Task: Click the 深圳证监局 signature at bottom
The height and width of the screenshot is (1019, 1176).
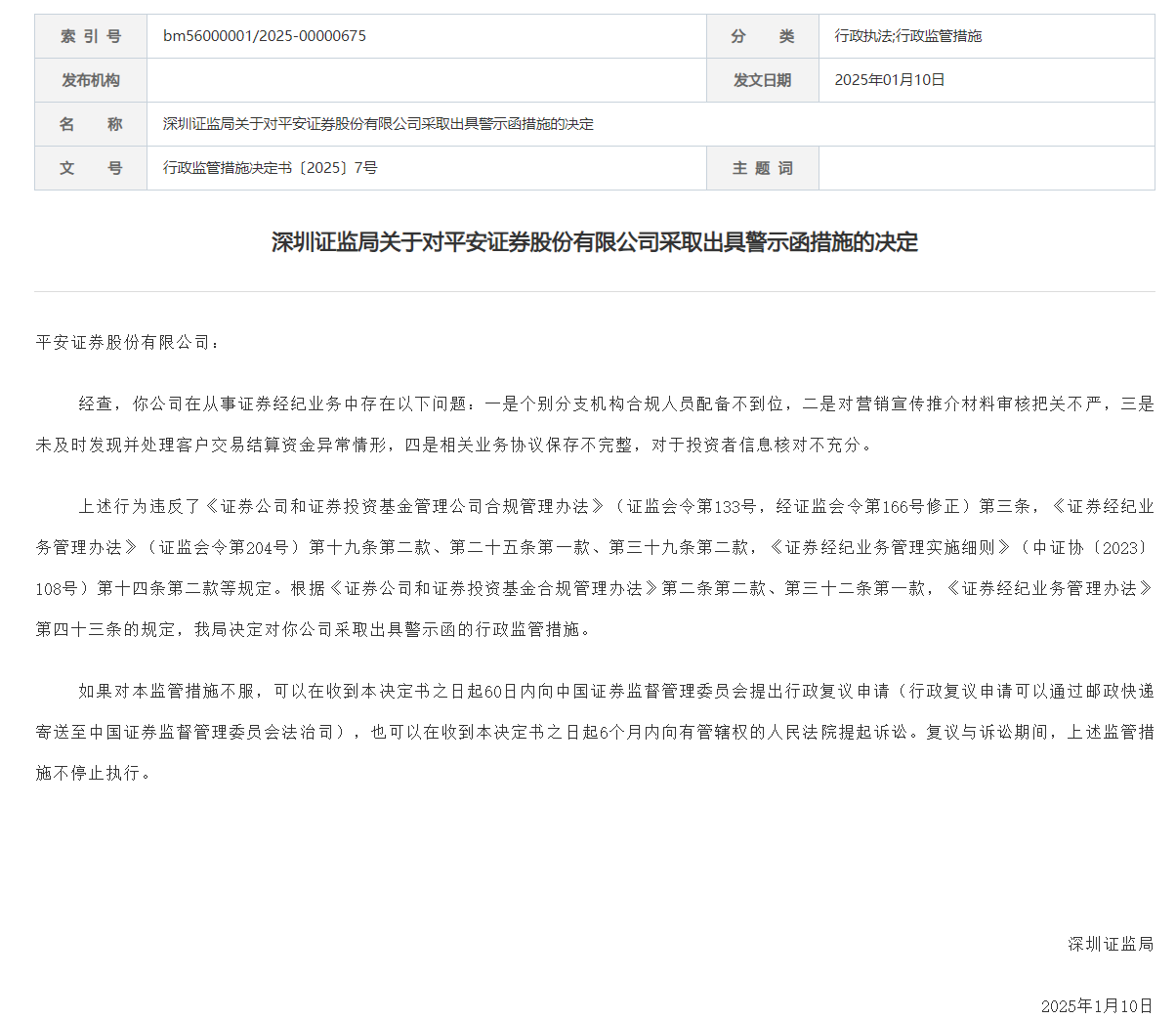Action: coord(1111,944)
